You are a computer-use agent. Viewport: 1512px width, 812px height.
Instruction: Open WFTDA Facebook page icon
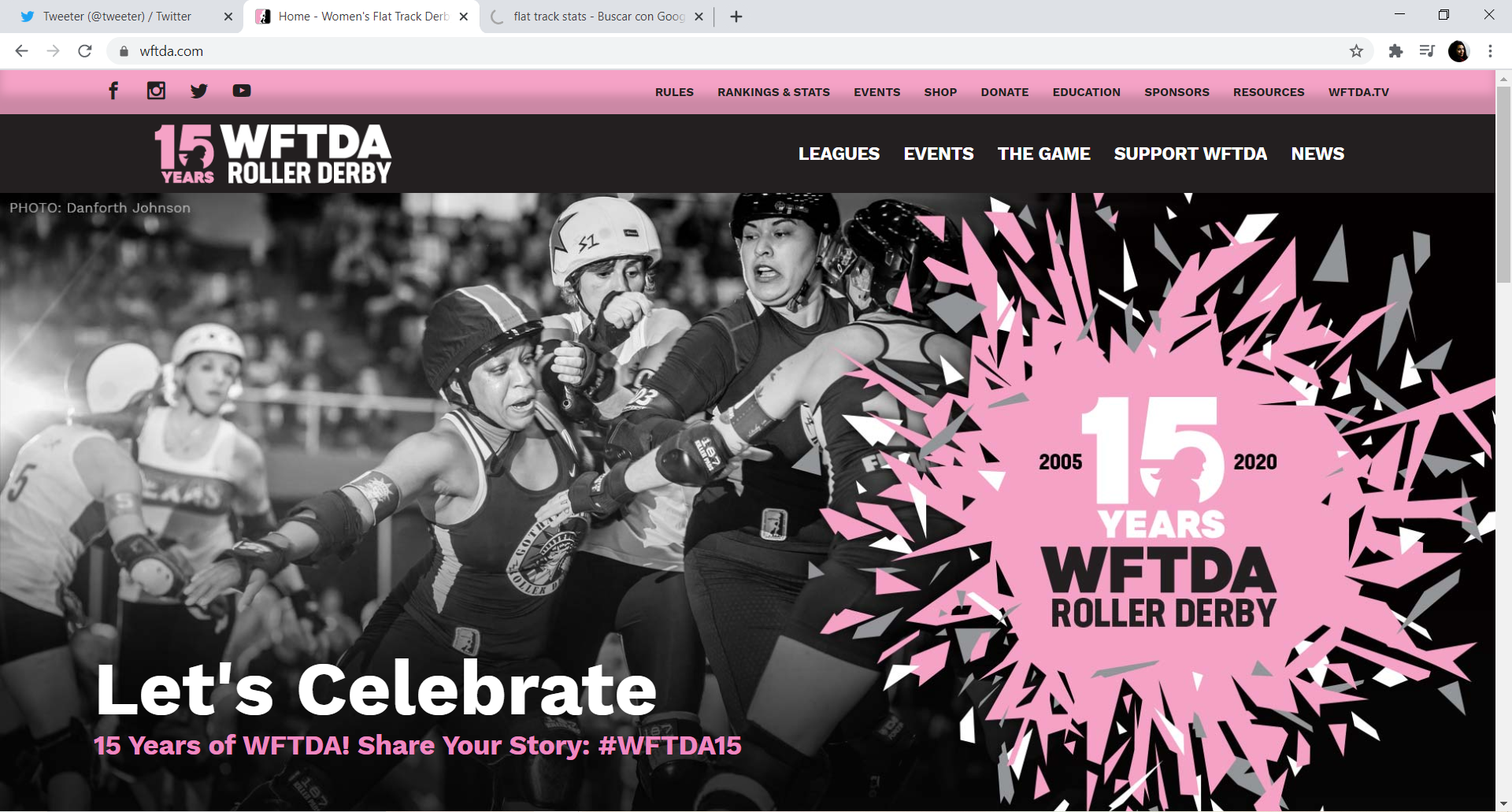(x=113, y=91)
